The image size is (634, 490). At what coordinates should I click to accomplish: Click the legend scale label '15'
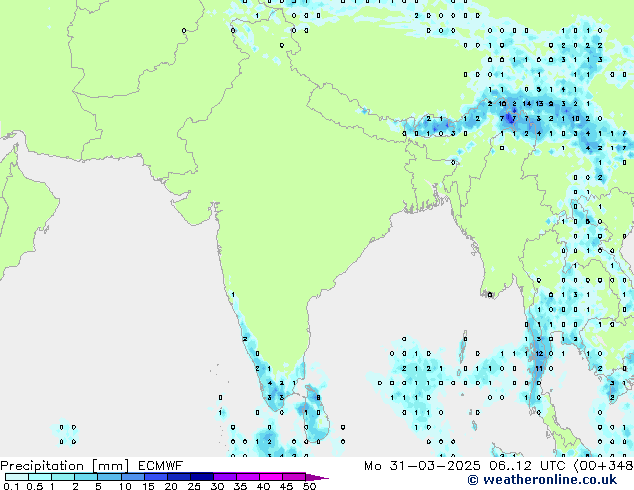(x=148, y=486)
